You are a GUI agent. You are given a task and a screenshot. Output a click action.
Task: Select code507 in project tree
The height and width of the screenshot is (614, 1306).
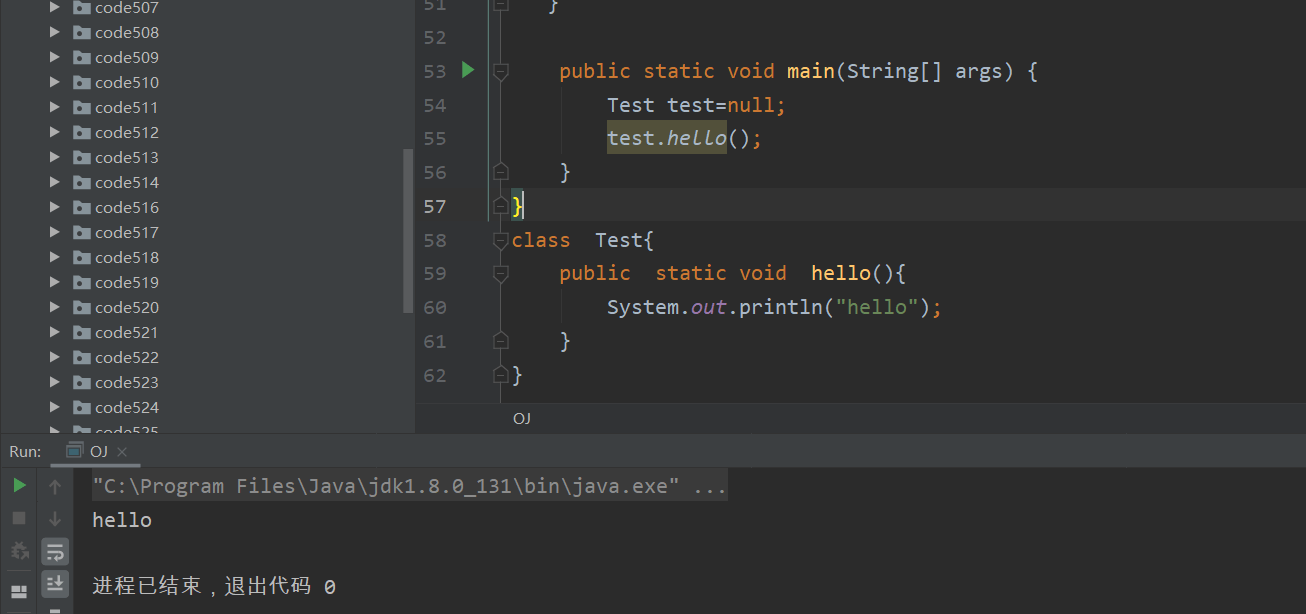pos(127,7)
